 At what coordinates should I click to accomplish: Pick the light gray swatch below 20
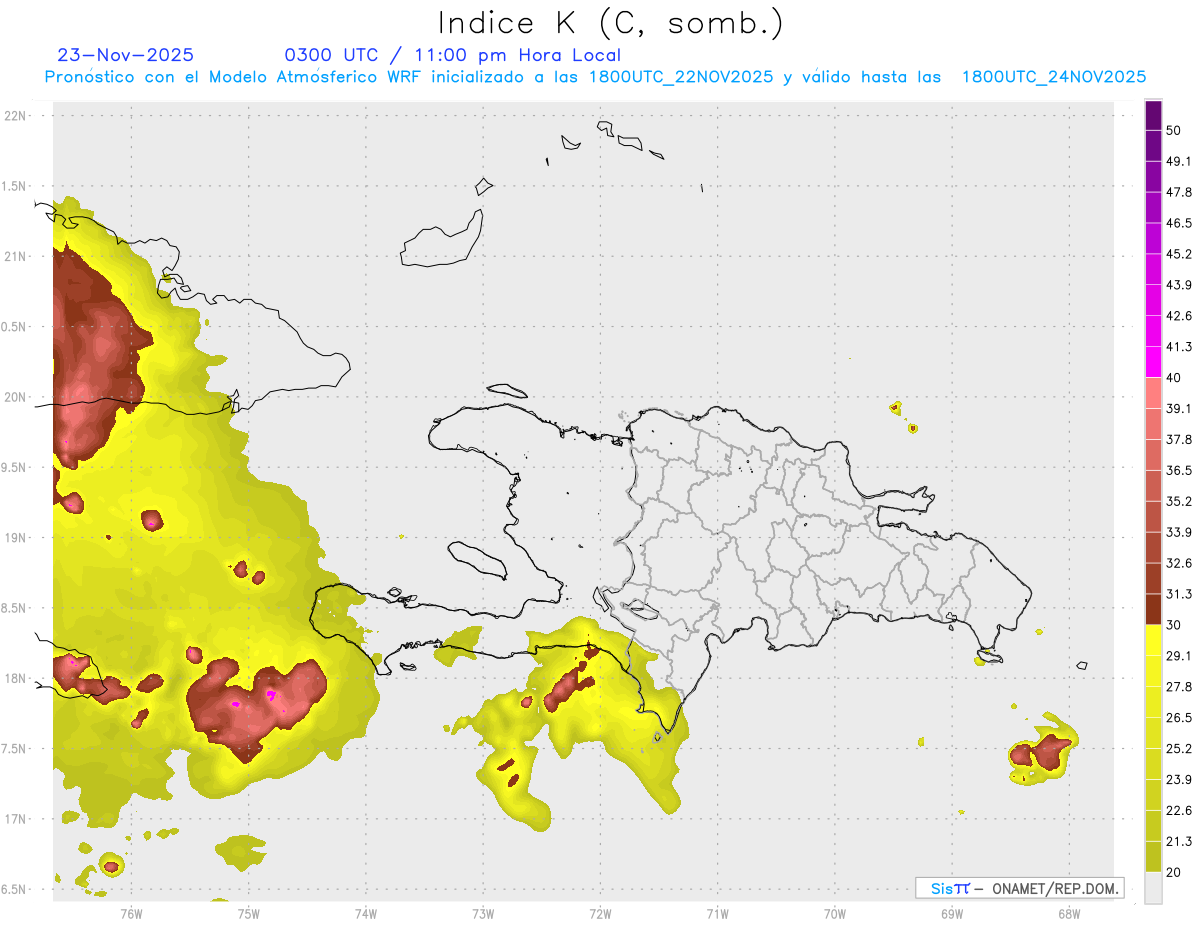click(1153, 888)
